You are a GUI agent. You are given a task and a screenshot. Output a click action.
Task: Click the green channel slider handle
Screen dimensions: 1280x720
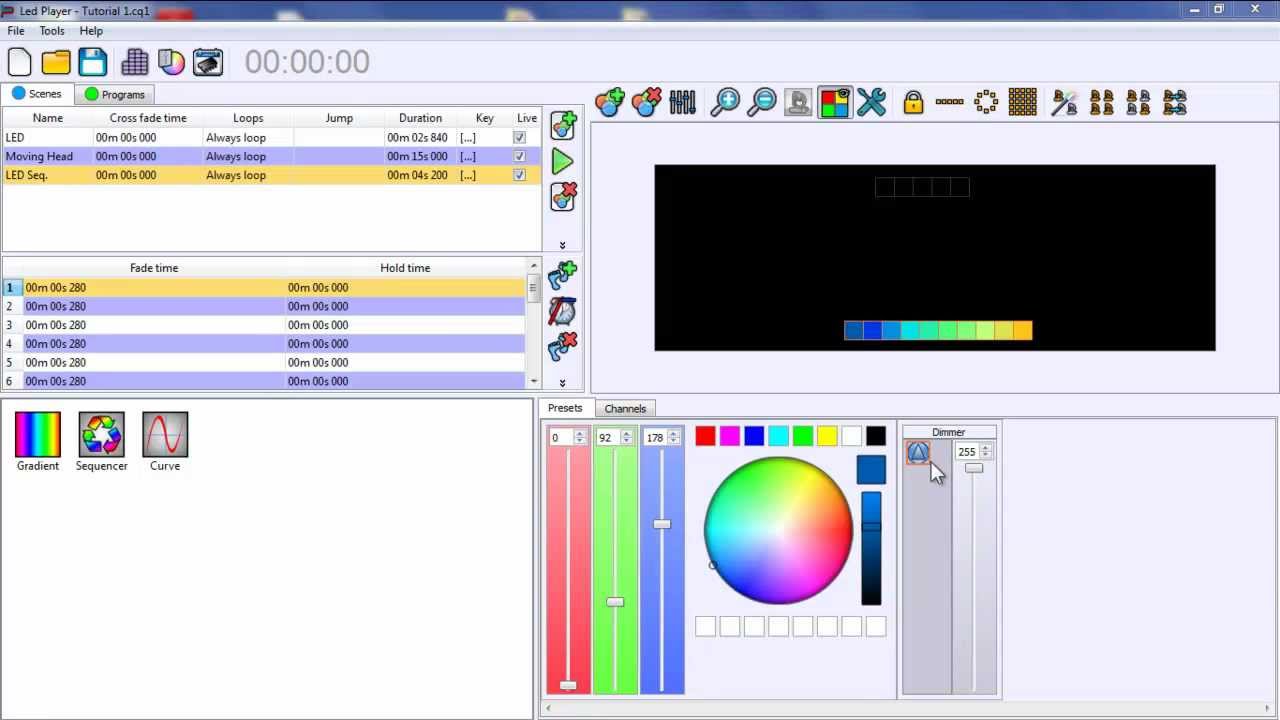(615, 602)
